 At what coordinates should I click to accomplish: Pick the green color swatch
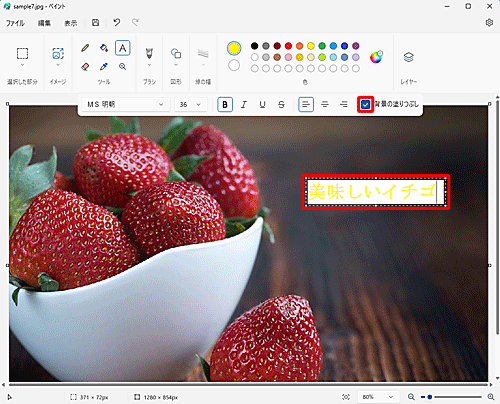coord(322,46)
